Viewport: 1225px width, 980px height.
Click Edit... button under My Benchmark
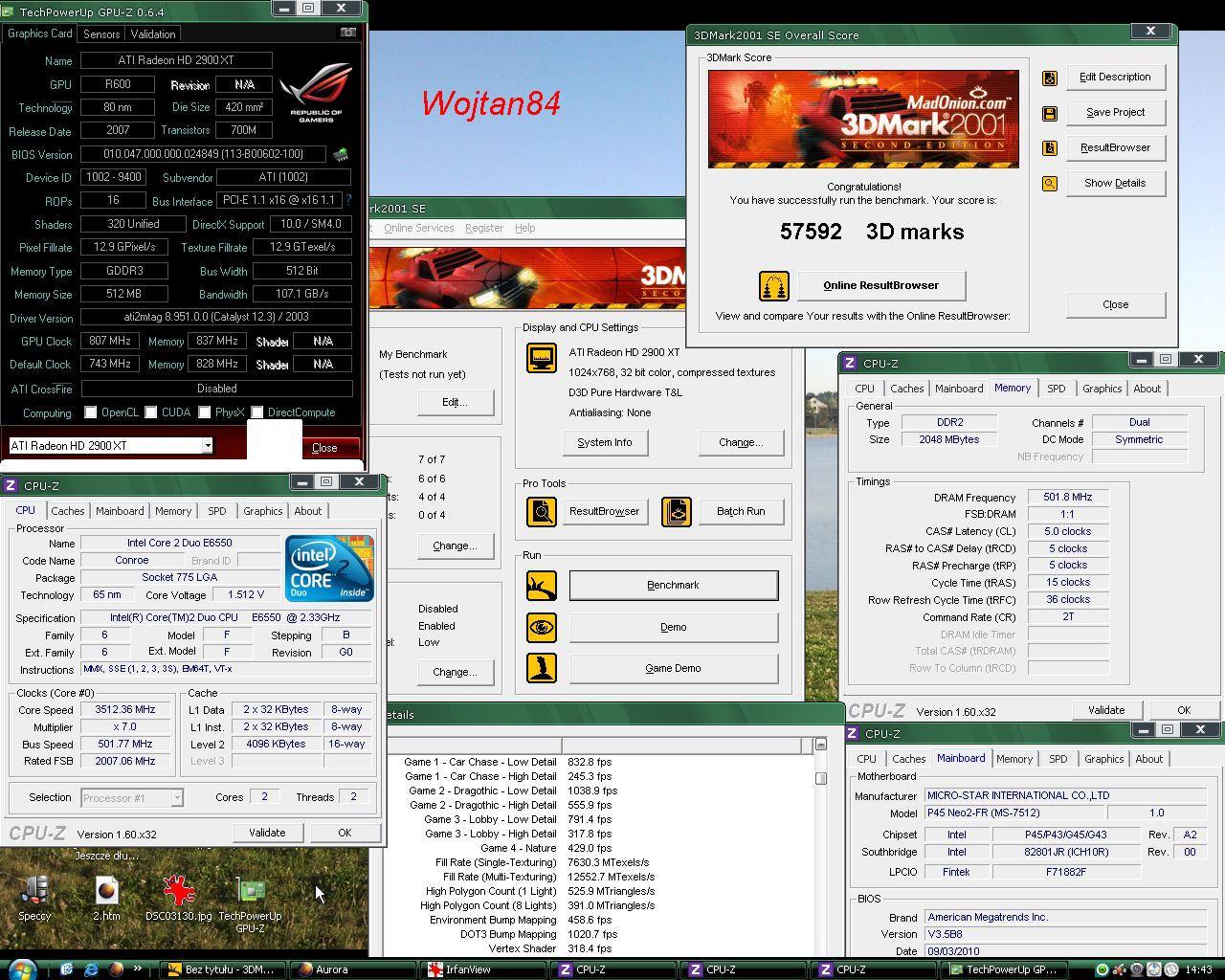point(455,402)
